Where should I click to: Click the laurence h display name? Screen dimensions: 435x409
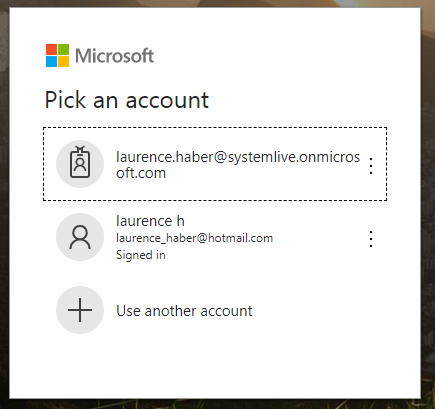tap(150, 221)
